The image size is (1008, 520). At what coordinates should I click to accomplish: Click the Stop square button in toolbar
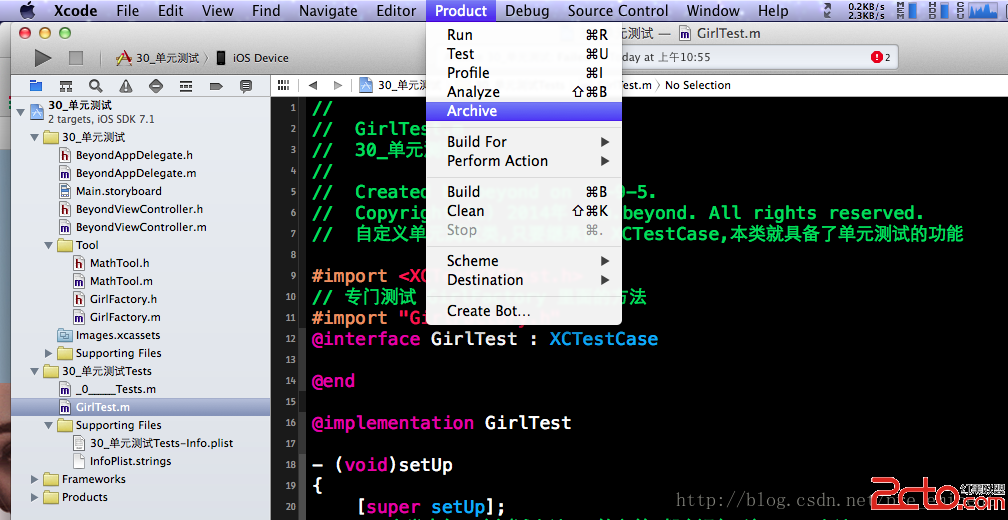[76, 58]
